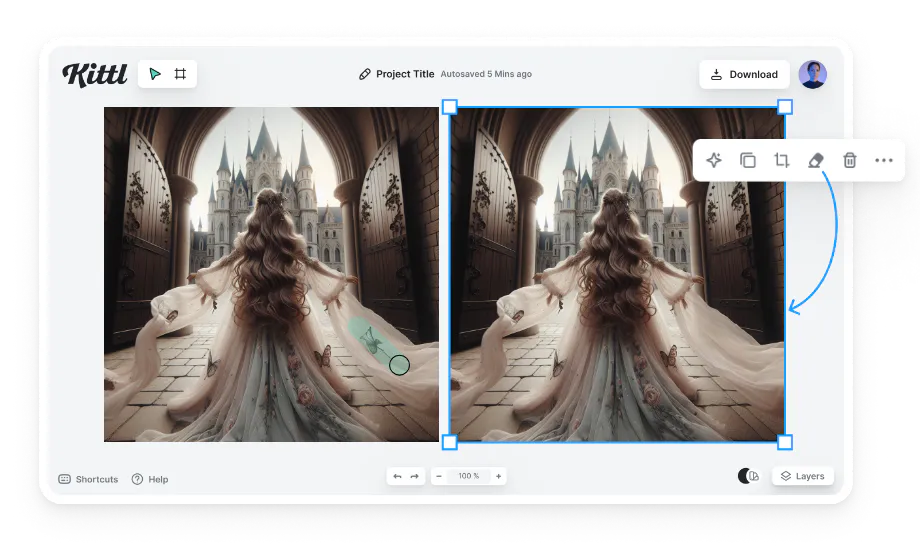Click the bottom-left selection handle

click(x=449, y=442)
